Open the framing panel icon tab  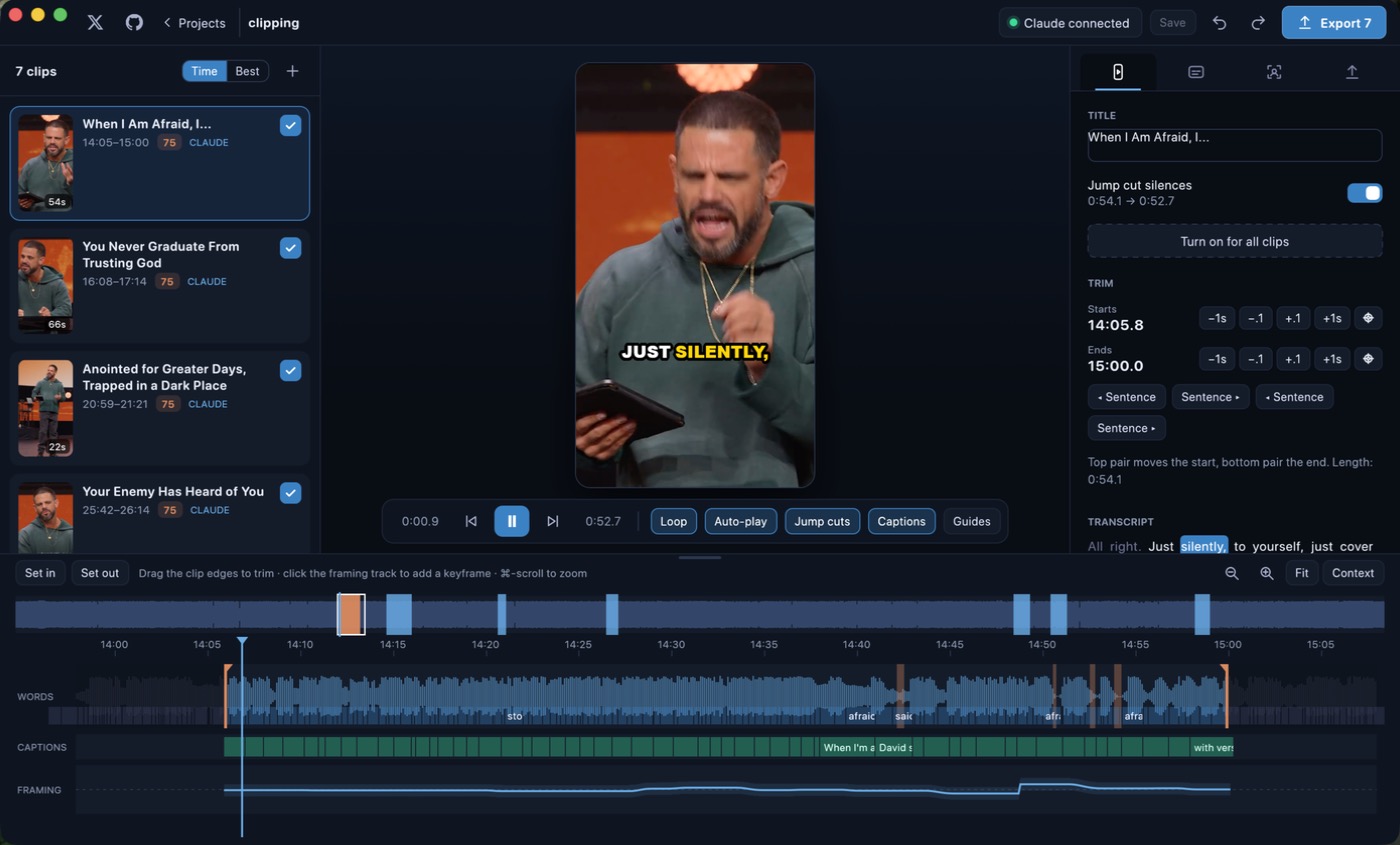[x=1274, y=72]
